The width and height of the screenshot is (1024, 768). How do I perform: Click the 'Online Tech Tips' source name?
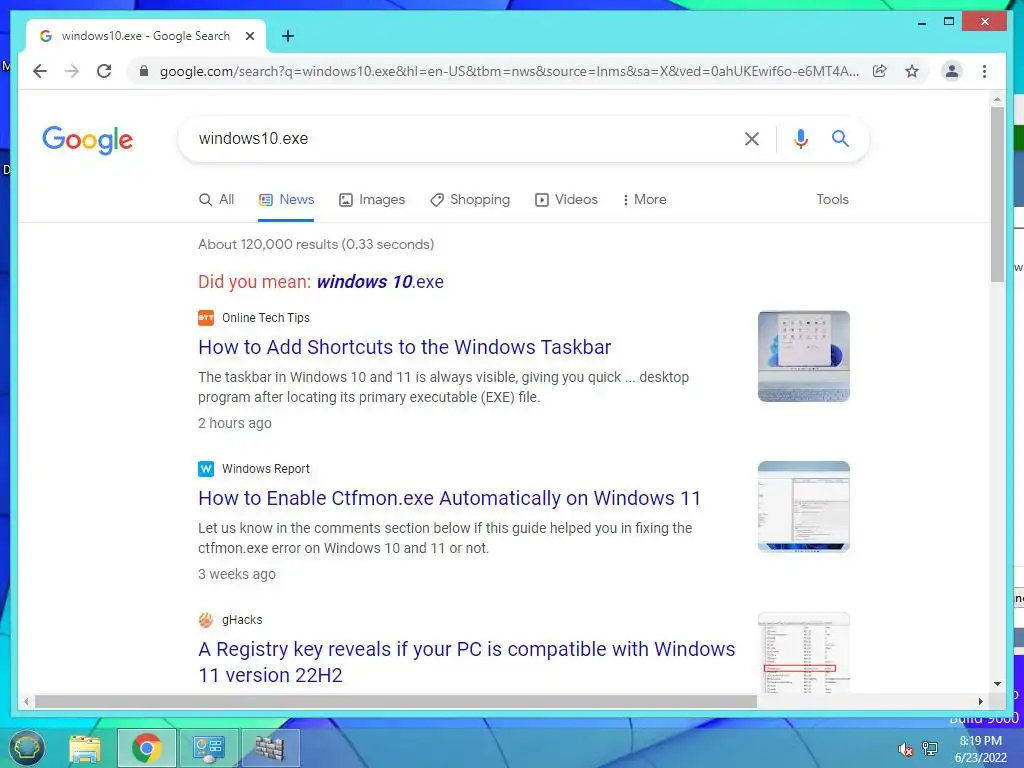[266, 318]
